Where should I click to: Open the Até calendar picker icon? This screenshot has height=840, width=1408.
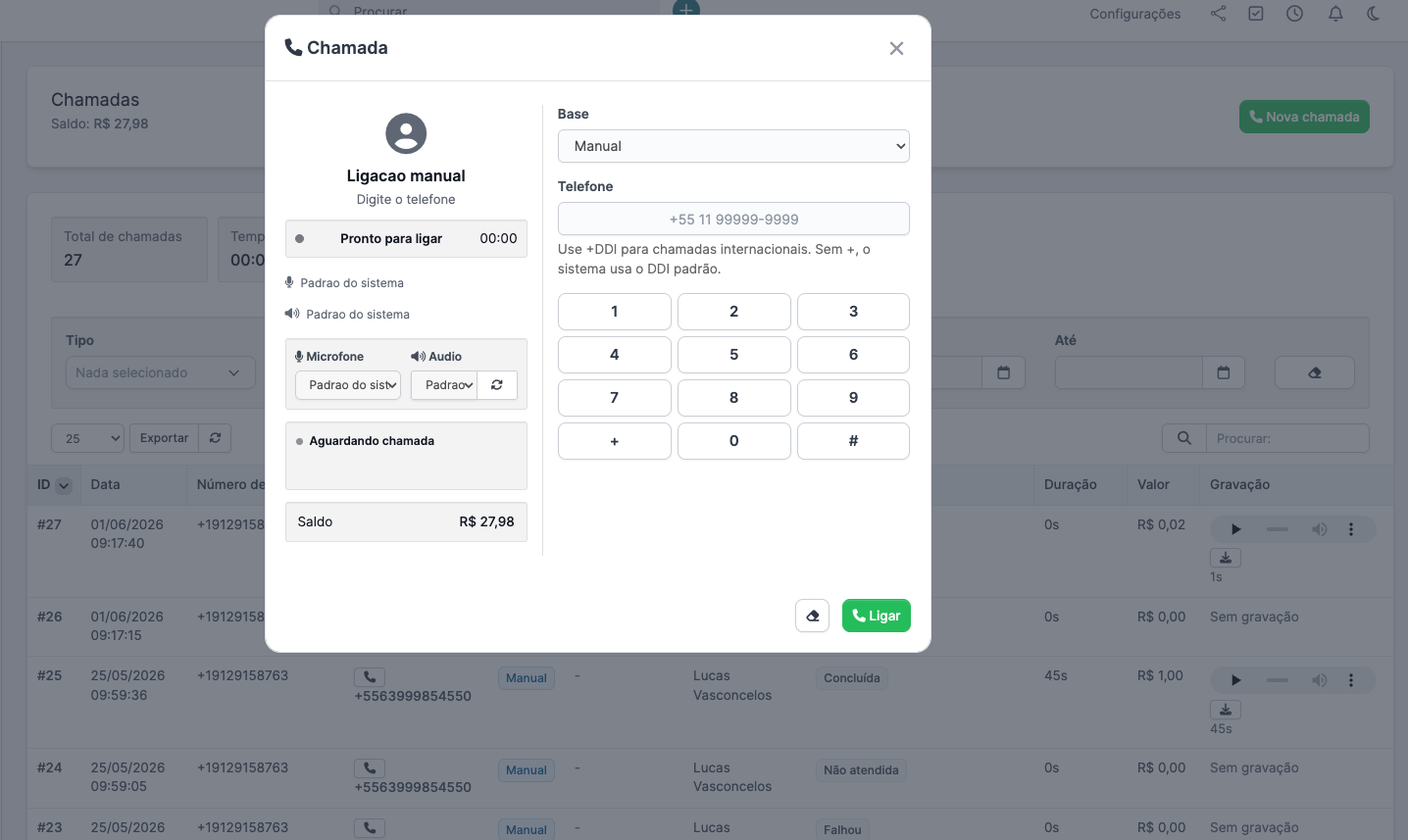pyautogui.click(x=1224, y=372)
